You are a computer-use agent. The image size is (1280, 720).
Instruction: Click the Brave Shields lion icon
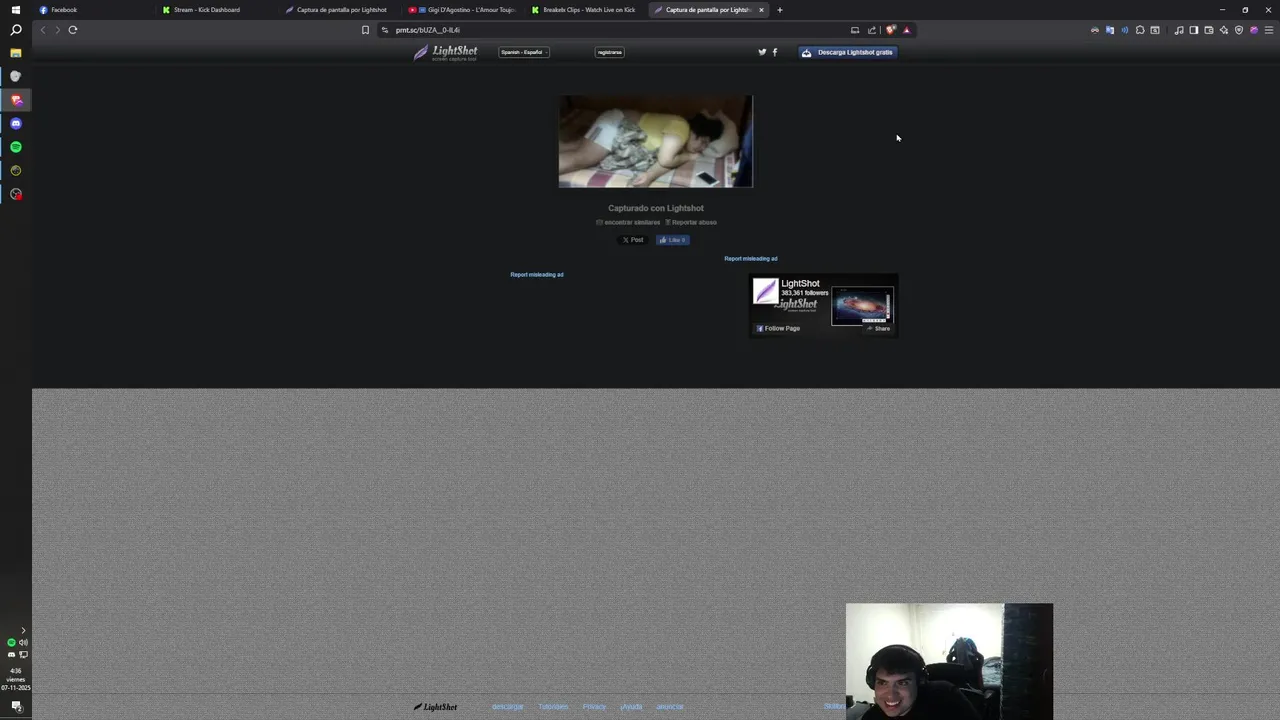[x=890, y=30]
